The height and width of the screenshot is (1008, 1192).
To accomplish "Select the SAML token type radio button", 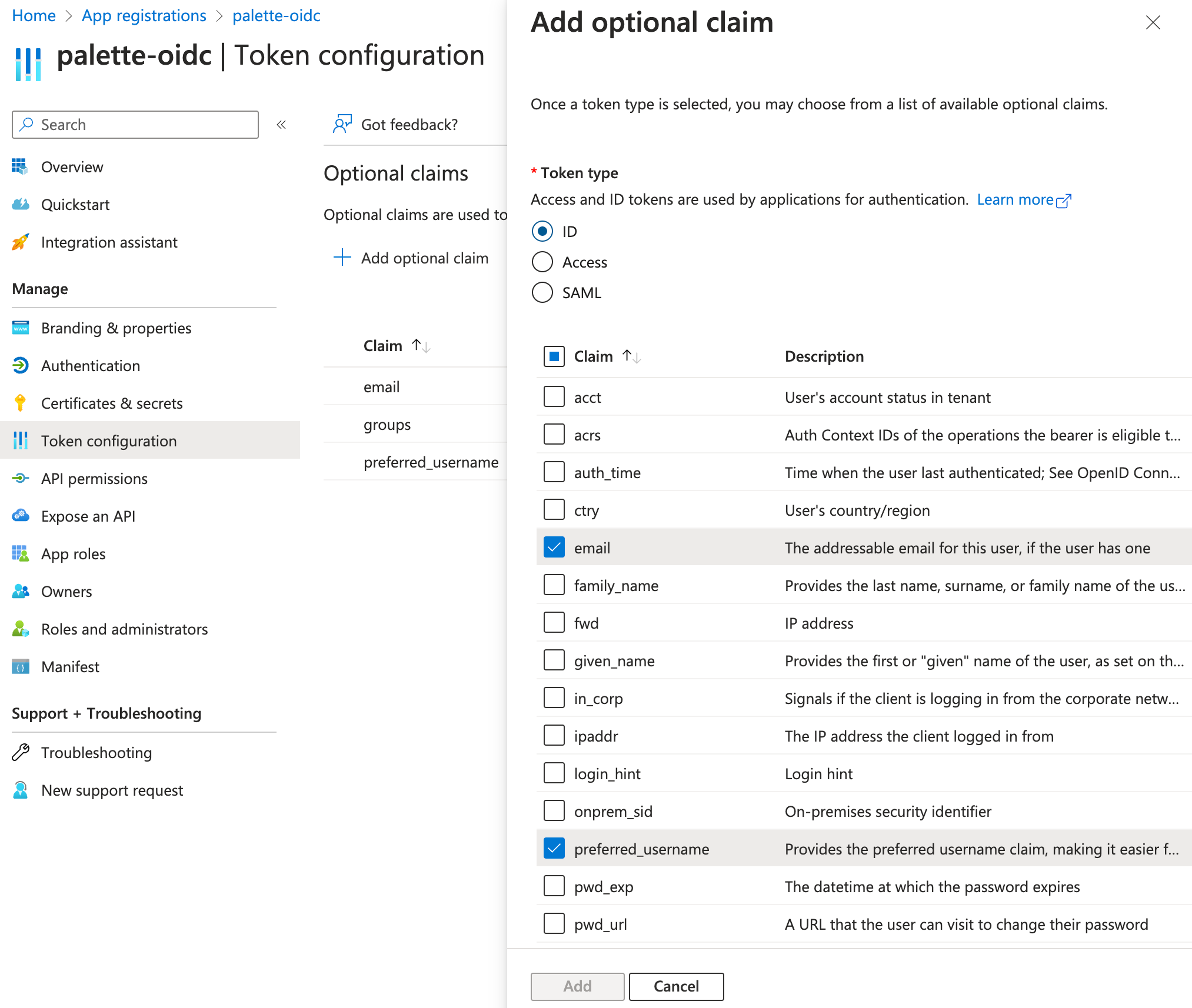I will [542, 293].
